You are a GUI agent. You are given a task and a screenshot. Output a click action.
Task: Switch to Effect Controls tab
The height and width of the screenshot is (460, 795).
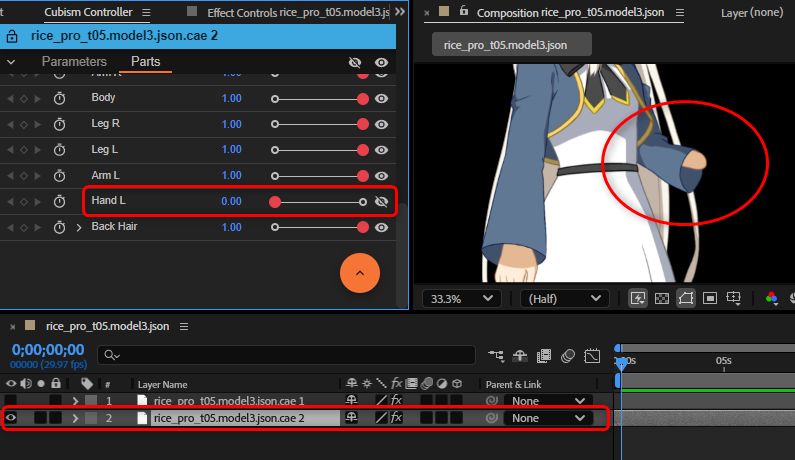[x=298, y=13]
